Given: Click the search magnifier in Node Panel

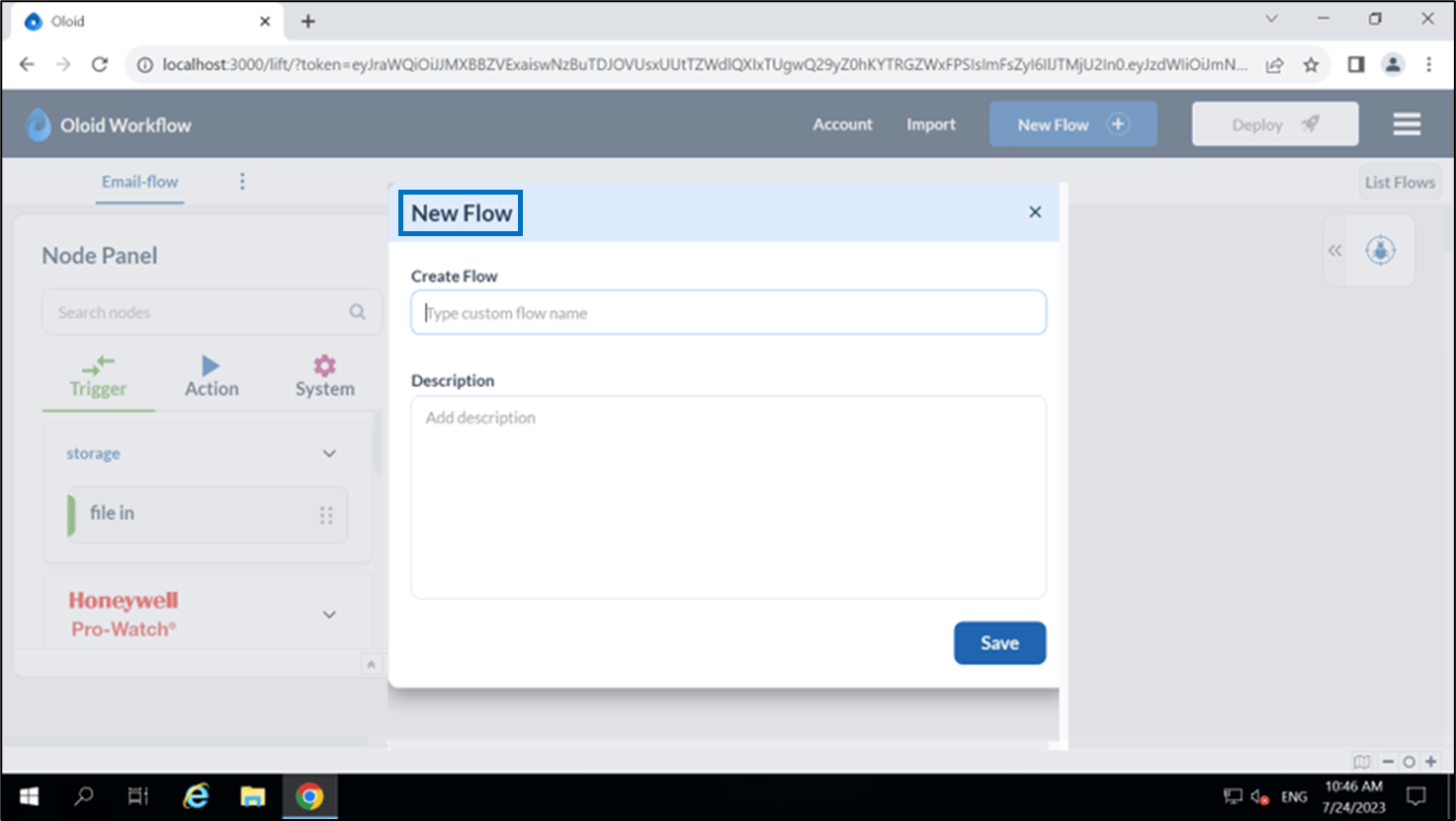Looking at the screenshot, I should click(x=357, y=312).
